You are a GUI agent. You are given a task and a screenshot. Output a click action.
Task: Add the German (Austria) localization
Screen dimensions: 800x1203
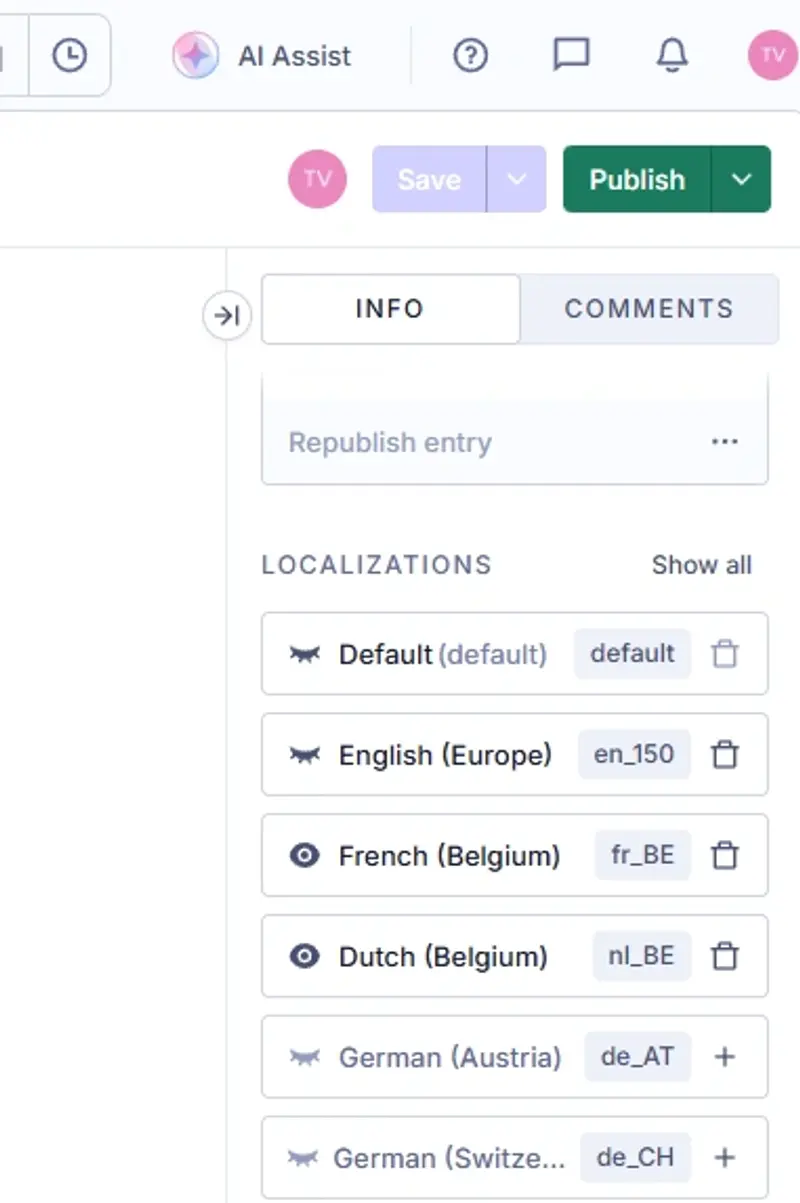(725, 1057)
